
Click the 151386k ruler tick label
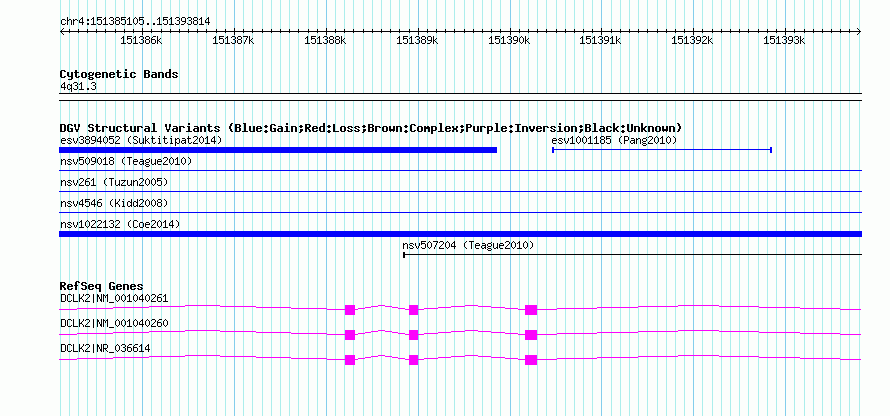(142, 41)
